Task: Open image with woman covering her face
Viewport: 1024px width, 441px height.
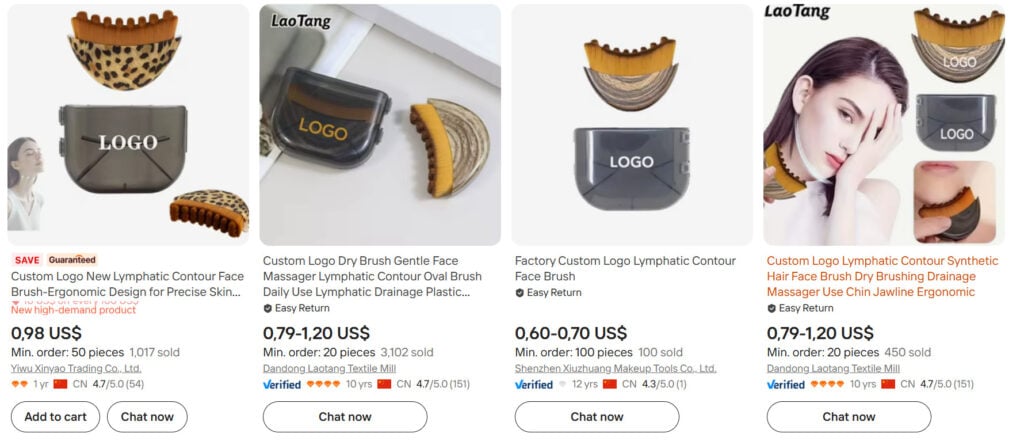Action: click(x=884, y=125)
